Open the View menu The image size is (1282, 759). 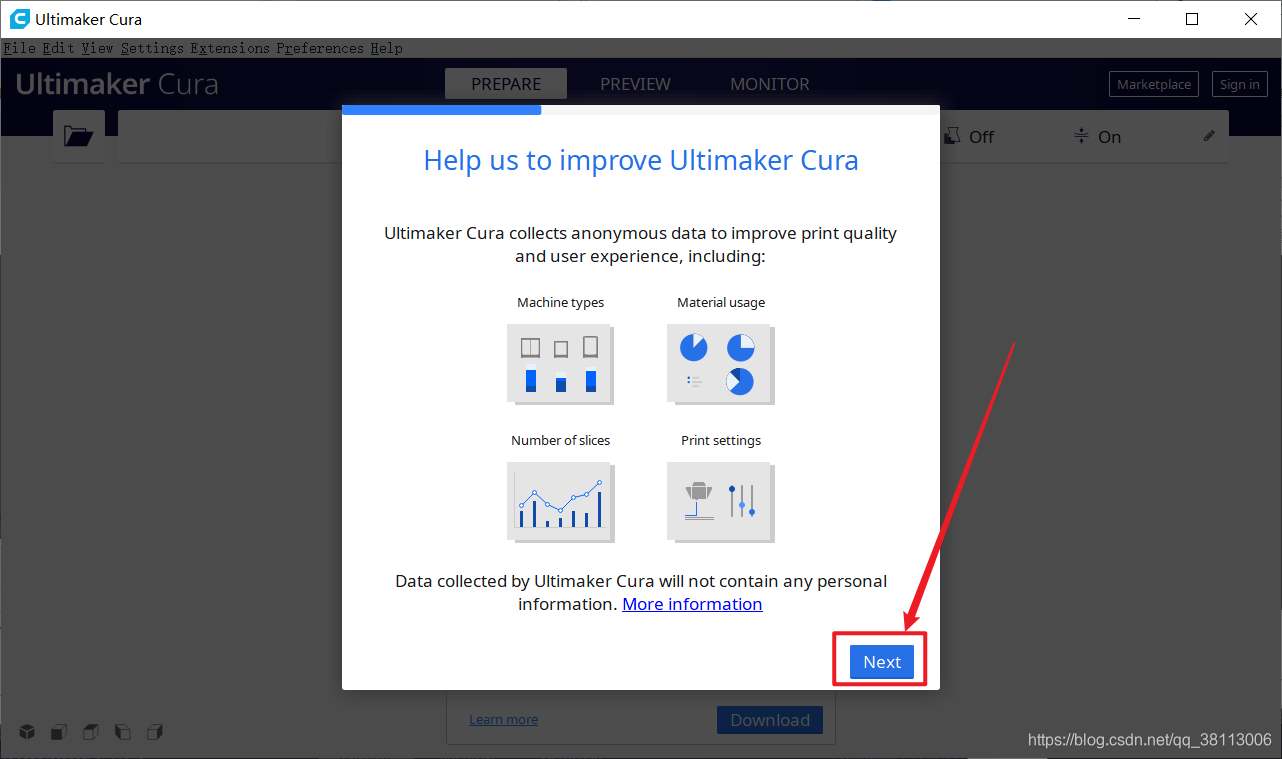click(x=97, y=48)
